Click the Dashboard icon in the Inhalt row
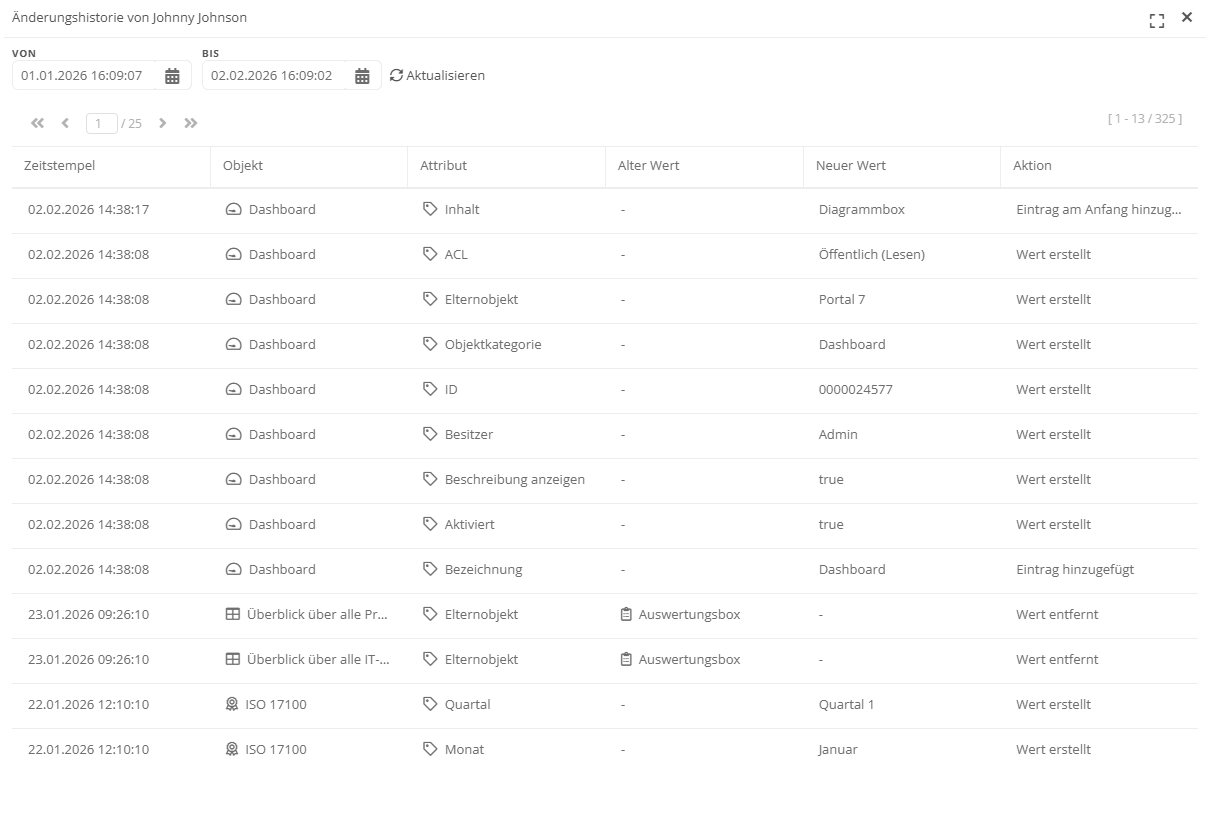 [x=233, y=210]
